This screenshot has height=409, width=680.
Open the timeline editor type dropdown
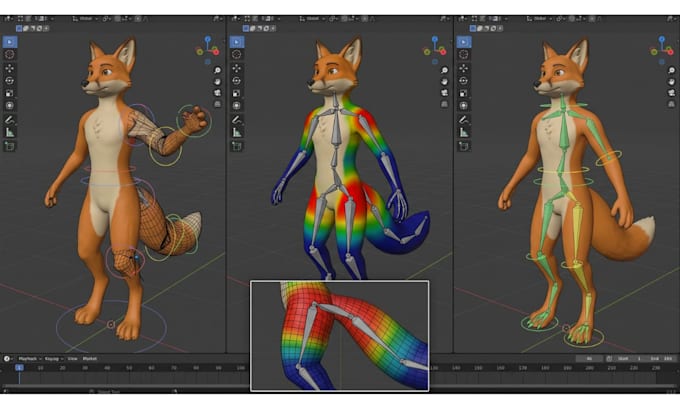click(x=7, y=359)
